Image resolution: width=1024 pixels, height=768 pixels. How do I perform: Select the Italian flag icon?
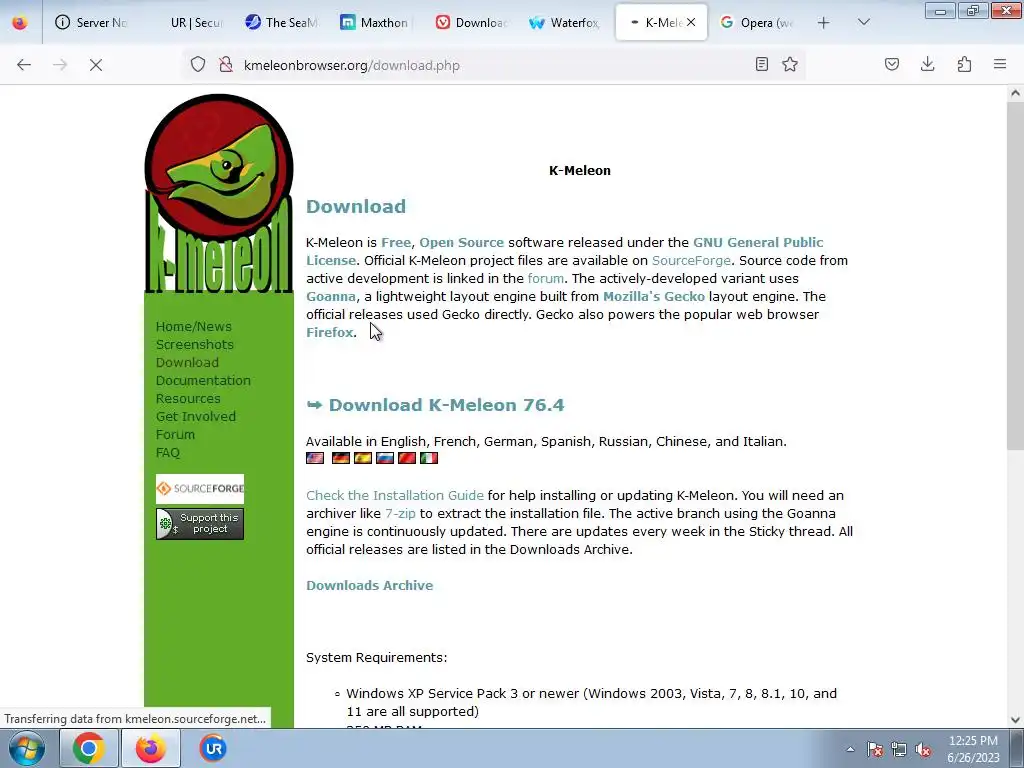(429, 458)
